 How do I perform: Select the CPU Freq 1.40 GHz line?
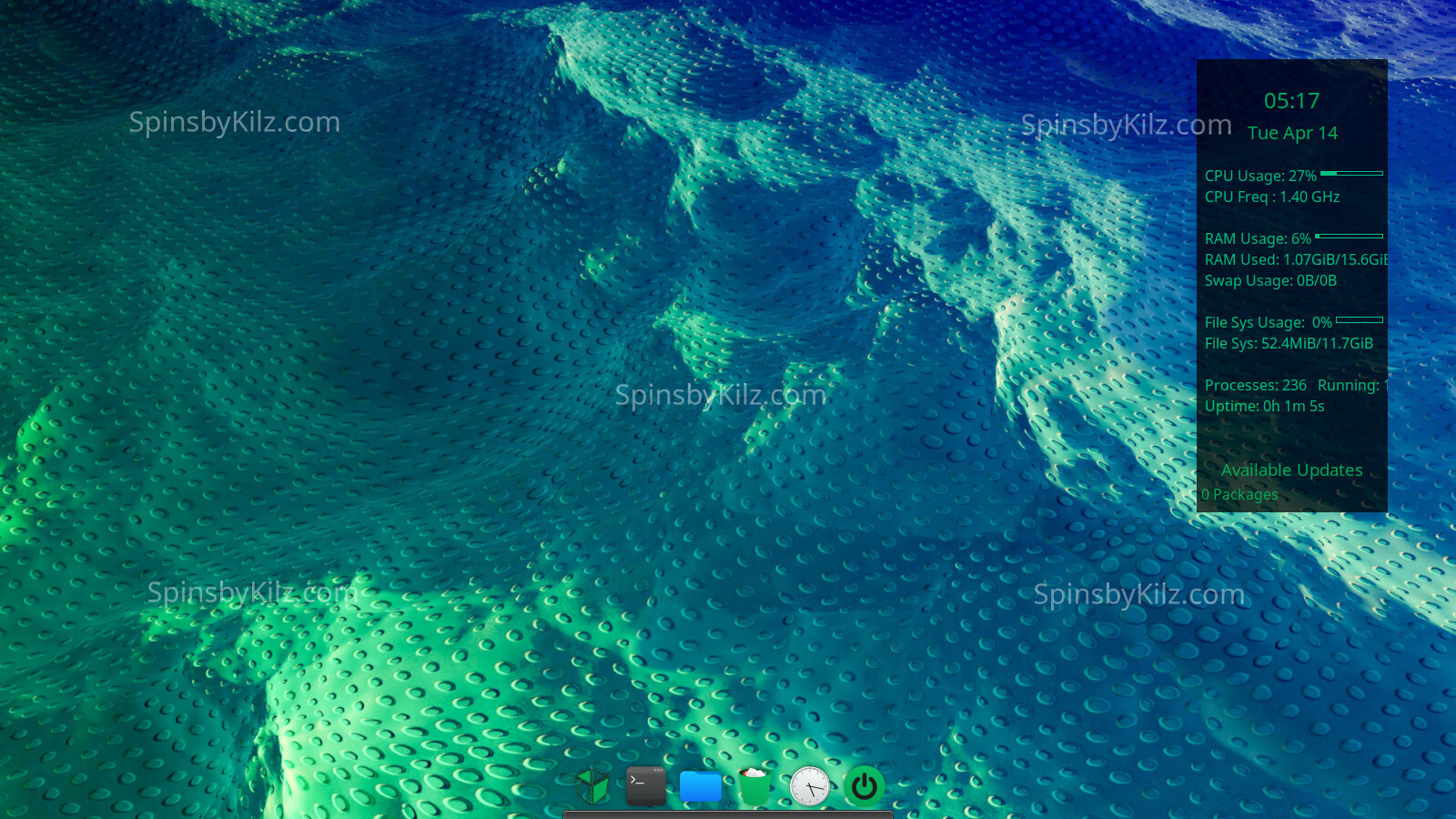(1272, 197)
